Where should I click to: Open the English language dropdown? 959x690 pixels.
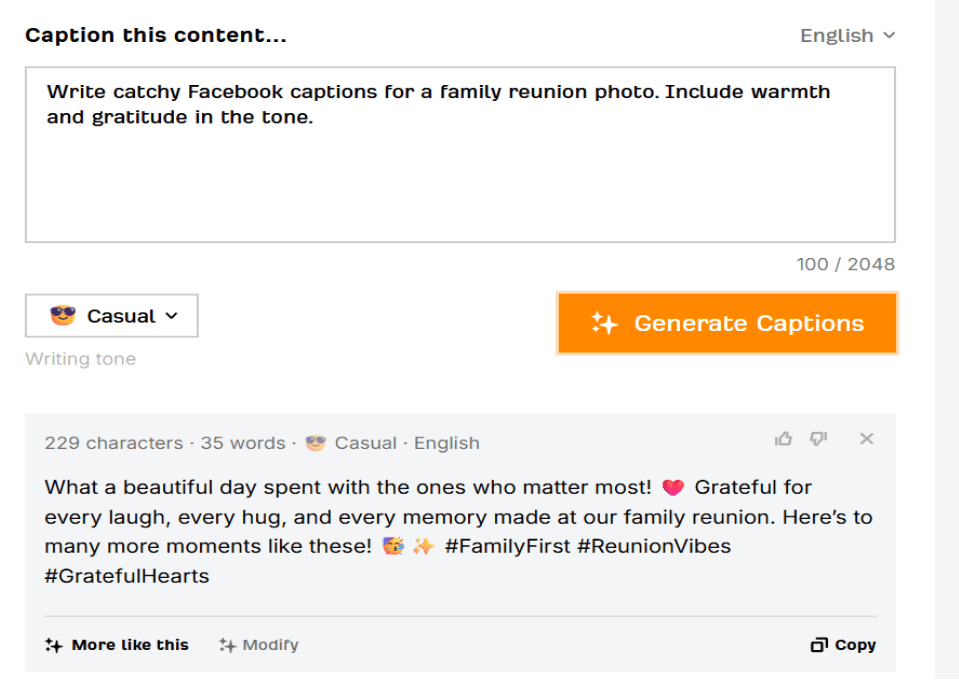click(847, 36)
